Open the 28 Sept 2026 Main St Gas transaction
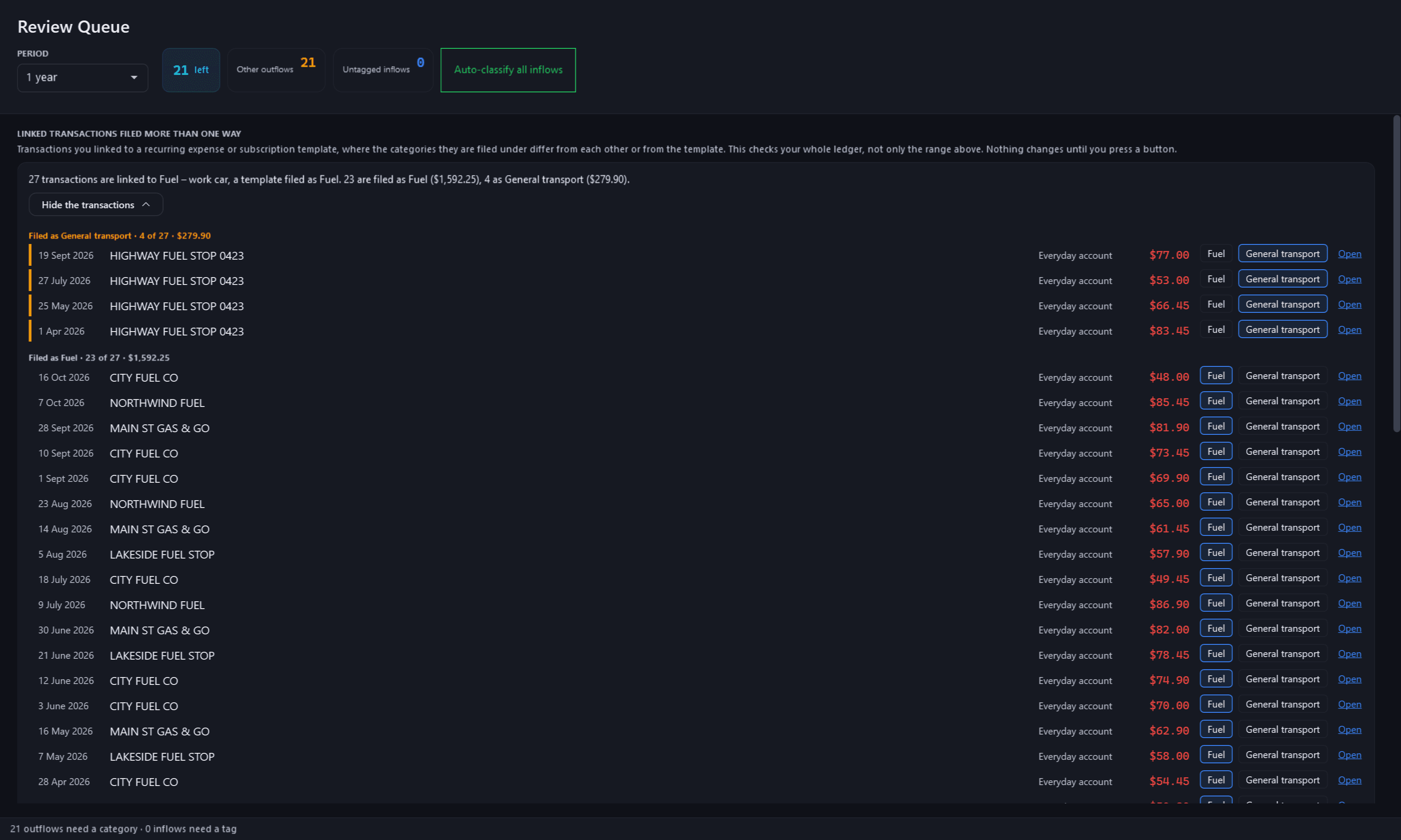 [1349, 427]
